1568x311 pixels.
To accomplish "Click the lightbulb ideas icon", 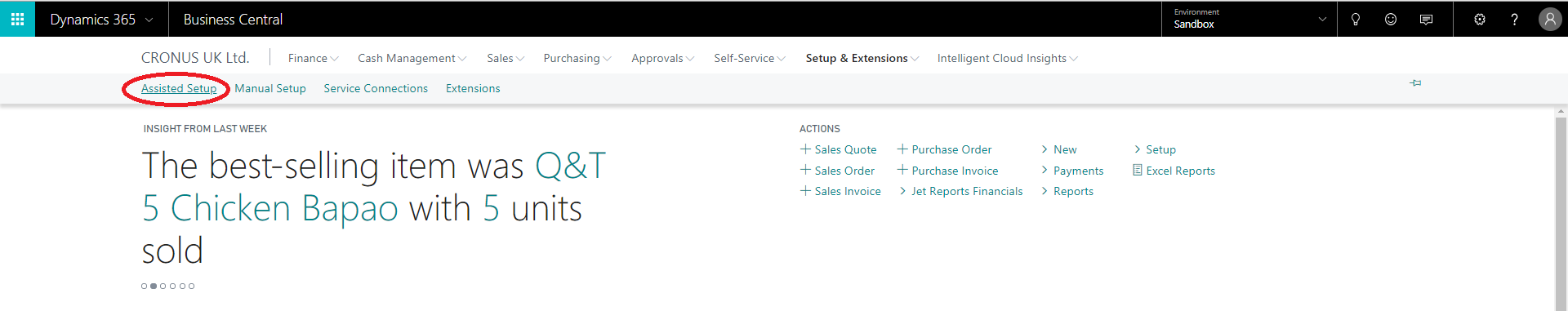I will pos(1356,20).
